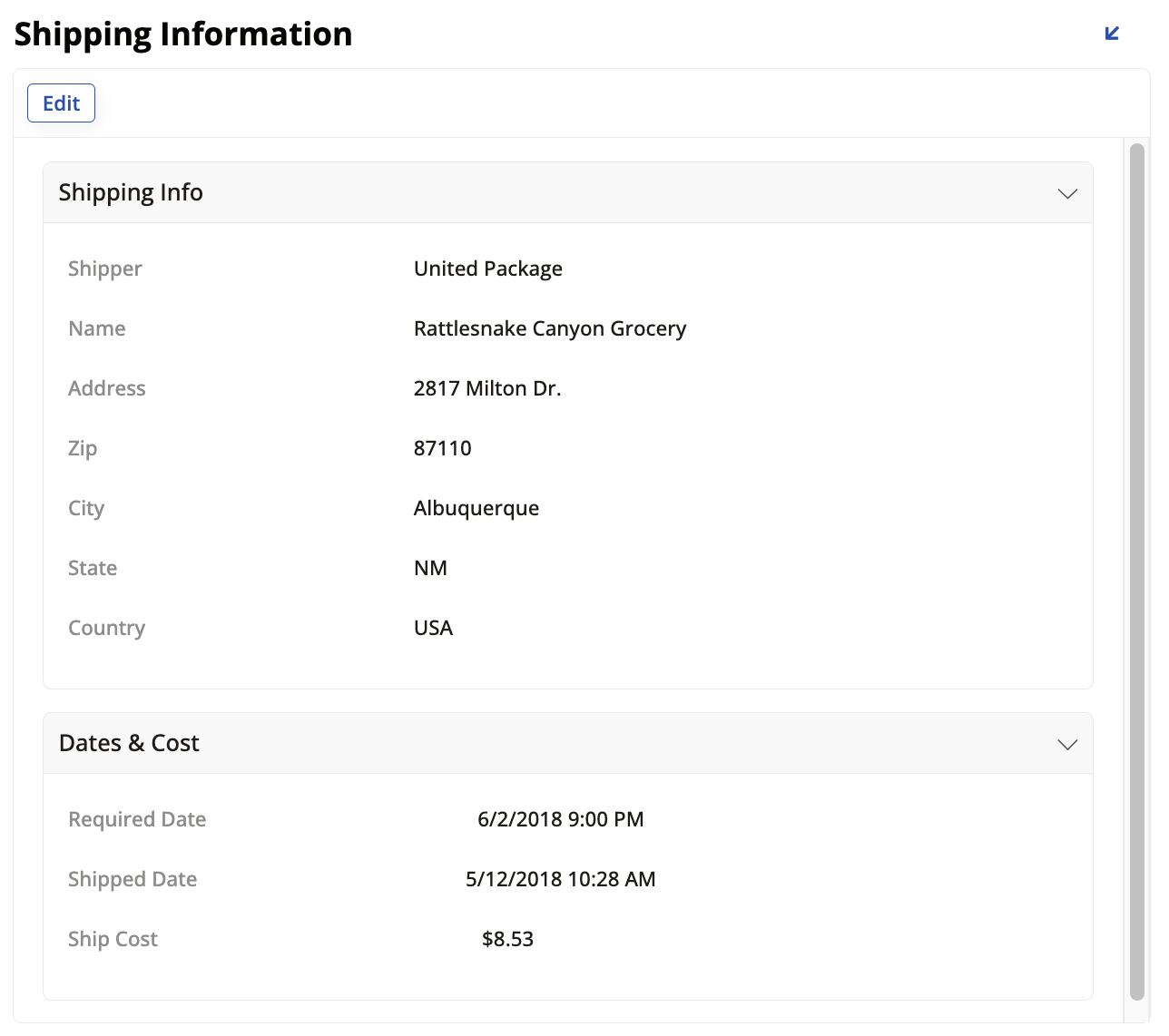The image size is (1169, 1036).
Task: Click the State value NM
Action: point(429,568)
